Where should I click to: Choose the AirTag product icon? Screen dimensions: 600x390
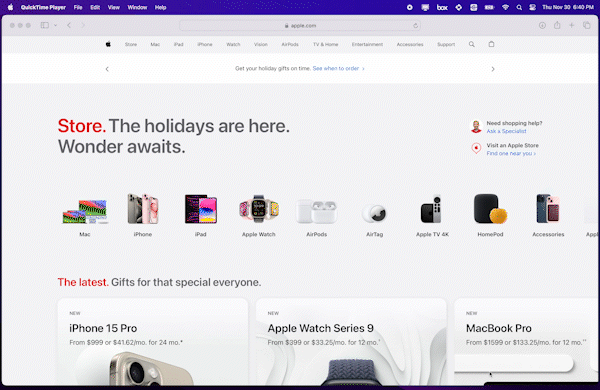(374, 214)
